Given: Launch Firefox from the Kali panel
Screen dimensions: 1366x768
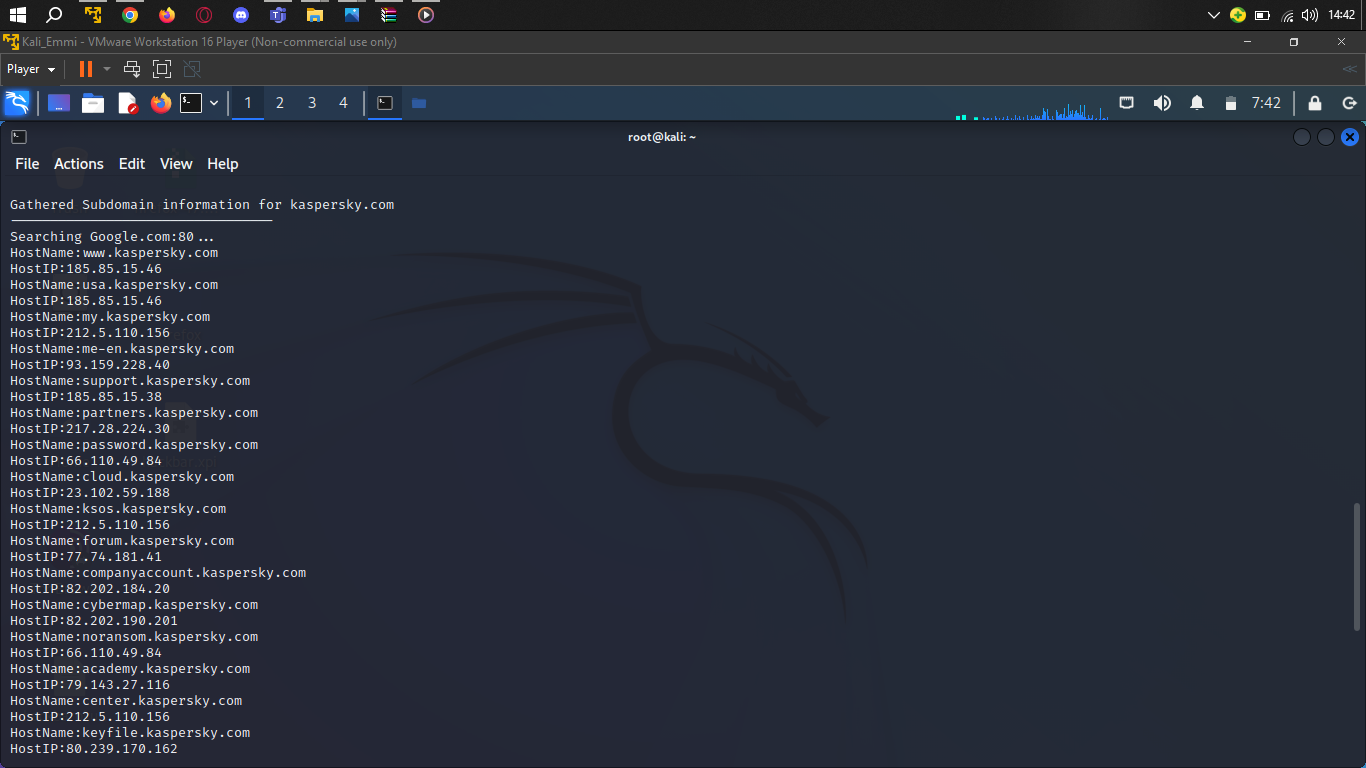Looking at the screenshot, I should coord(161,103).
